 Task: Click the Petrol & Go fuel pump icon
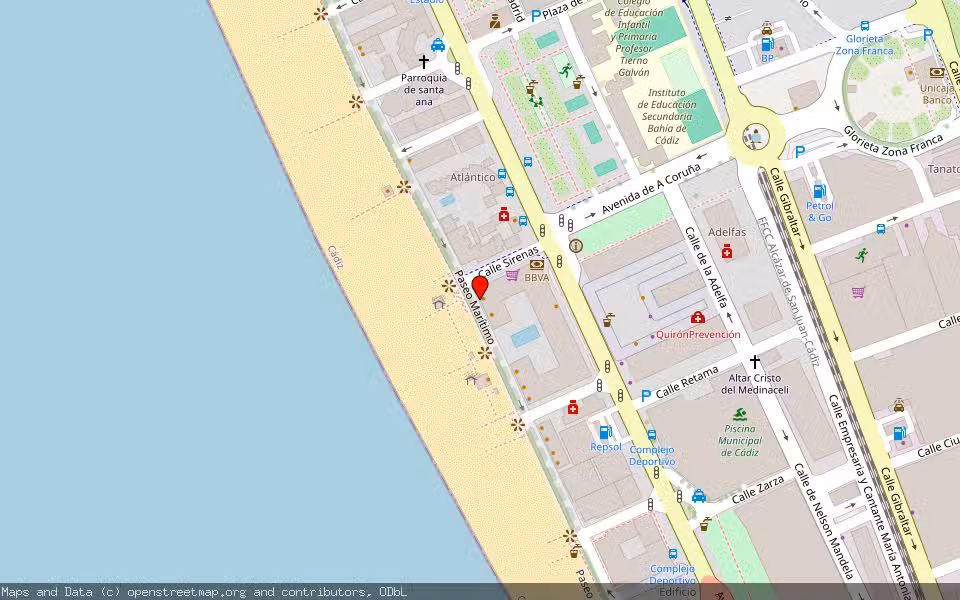[819, 191]
